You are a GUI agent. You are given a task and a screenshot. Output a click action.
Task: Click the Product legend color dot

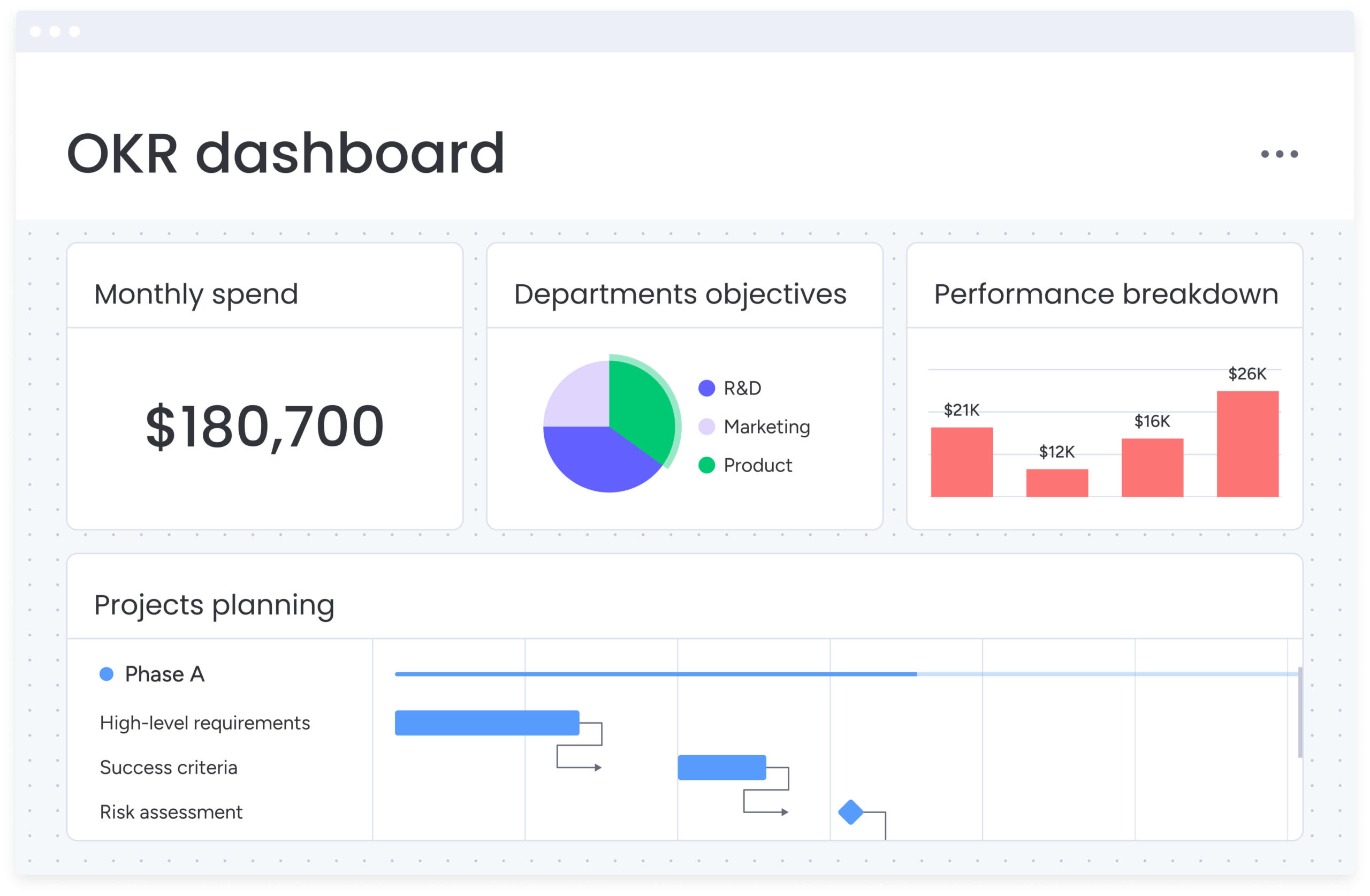707,465
